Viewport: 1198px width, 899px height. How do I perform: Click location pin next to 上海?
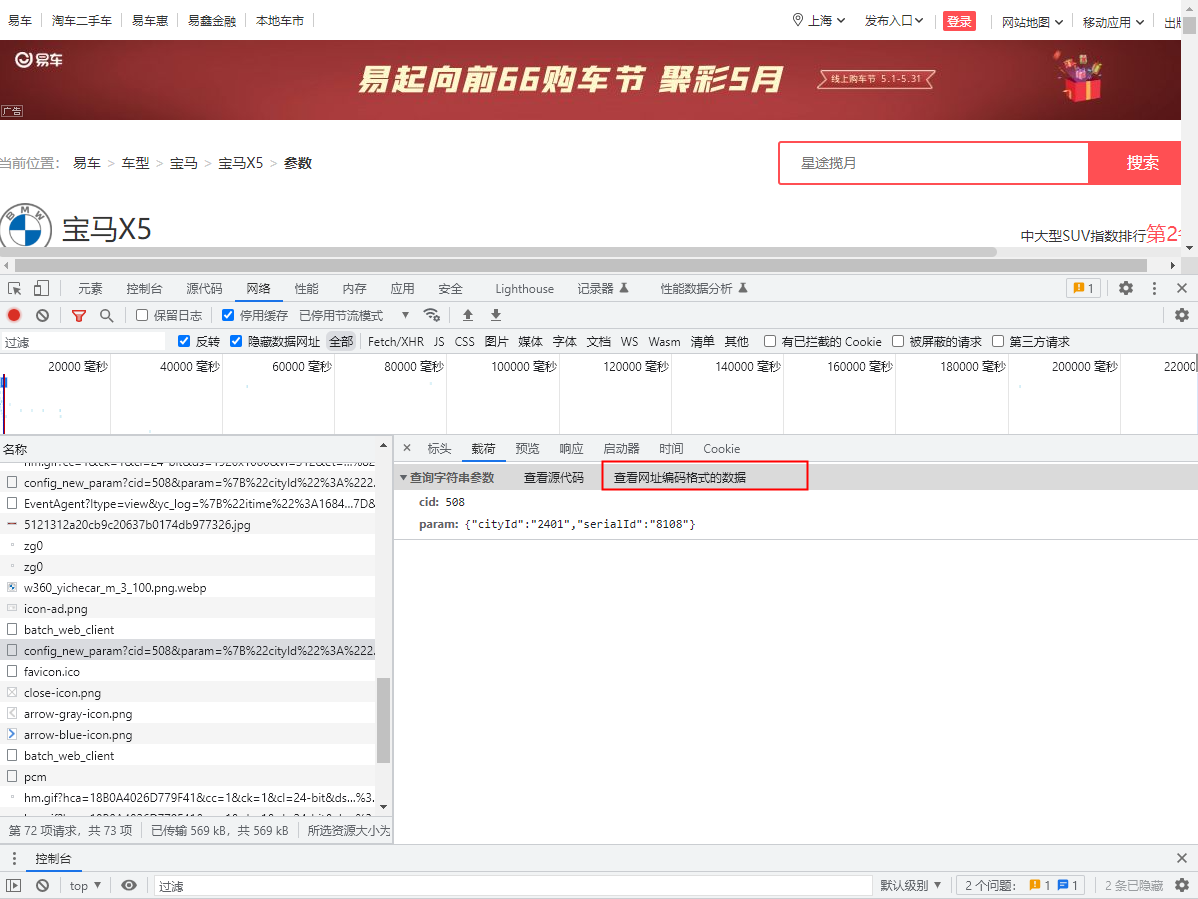click(798, 20)
